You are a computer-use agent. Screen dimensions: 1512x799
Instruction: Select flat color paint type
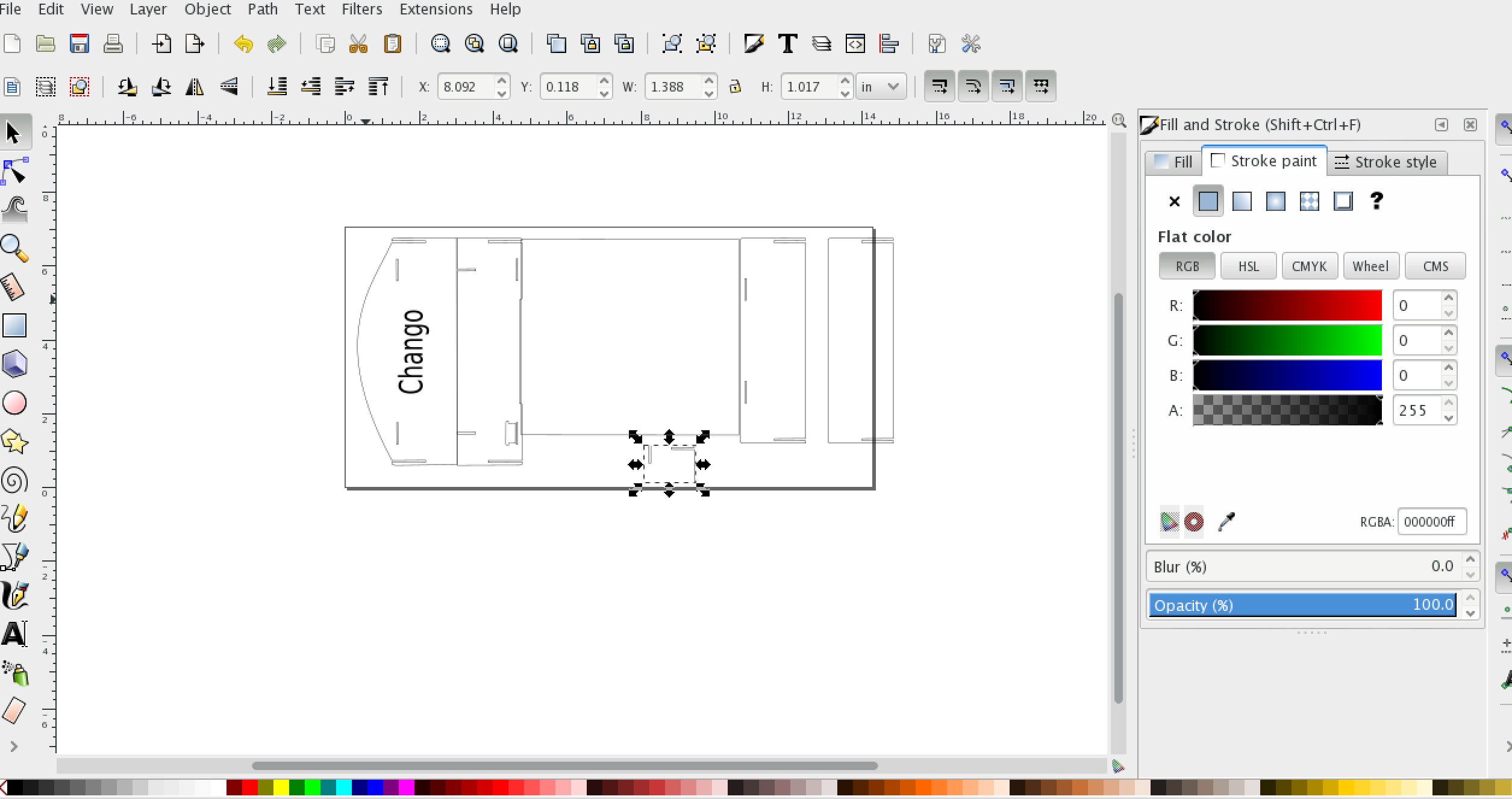(x=1208, y=201)
